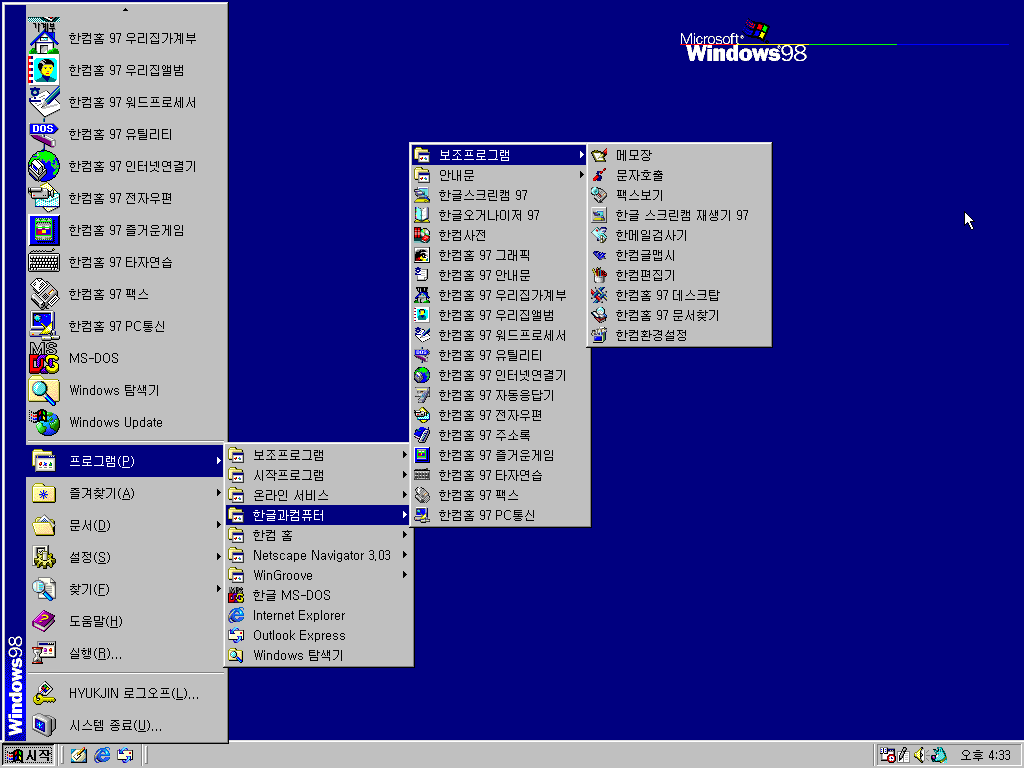Expand 보조프로그램 folder in 한글과컴퓨터 submenu
This screenshot has width=1024, height=768.
[x=500, y=155]
